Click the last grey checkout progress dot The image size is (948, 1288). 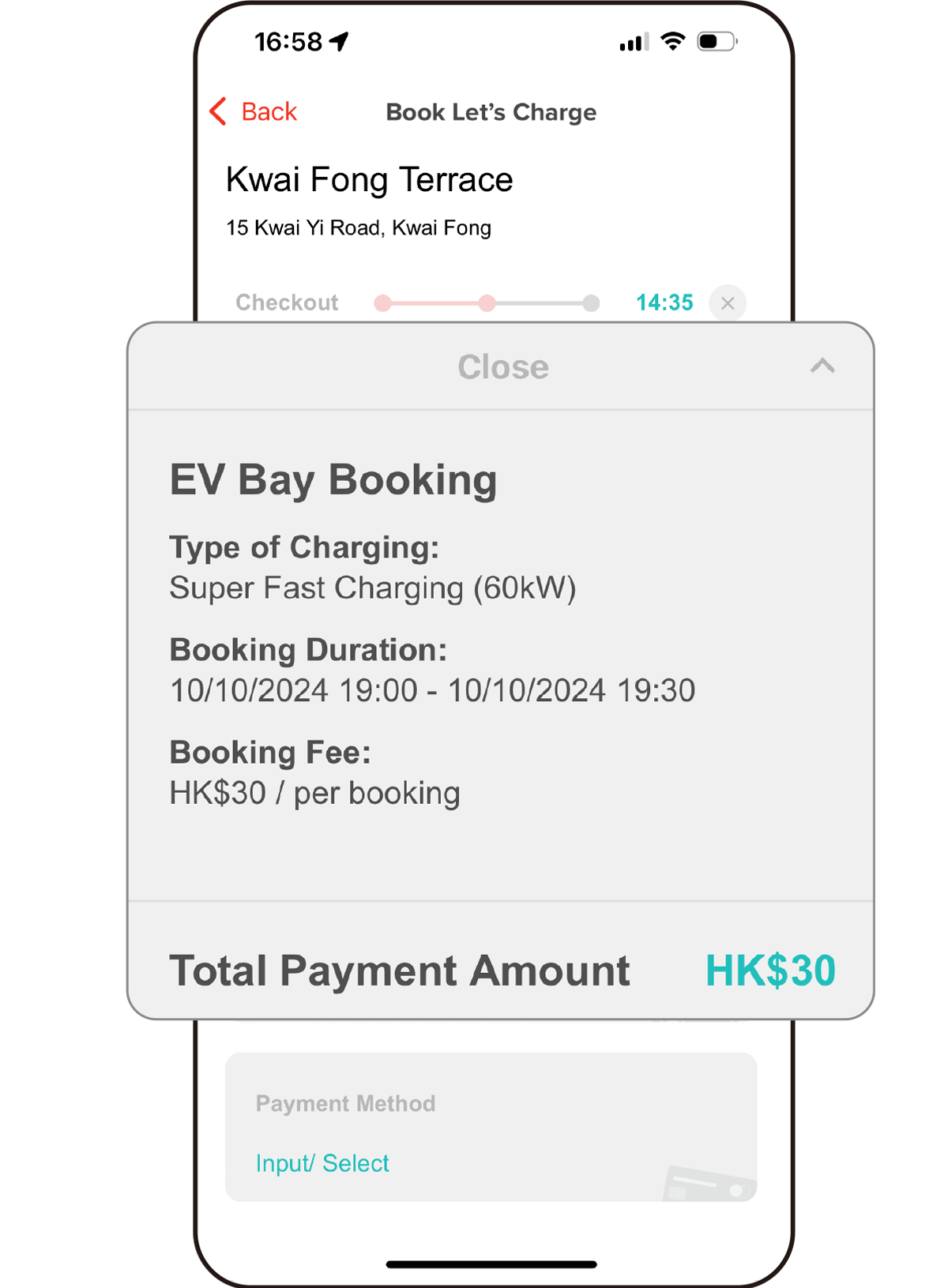(591, 303)
